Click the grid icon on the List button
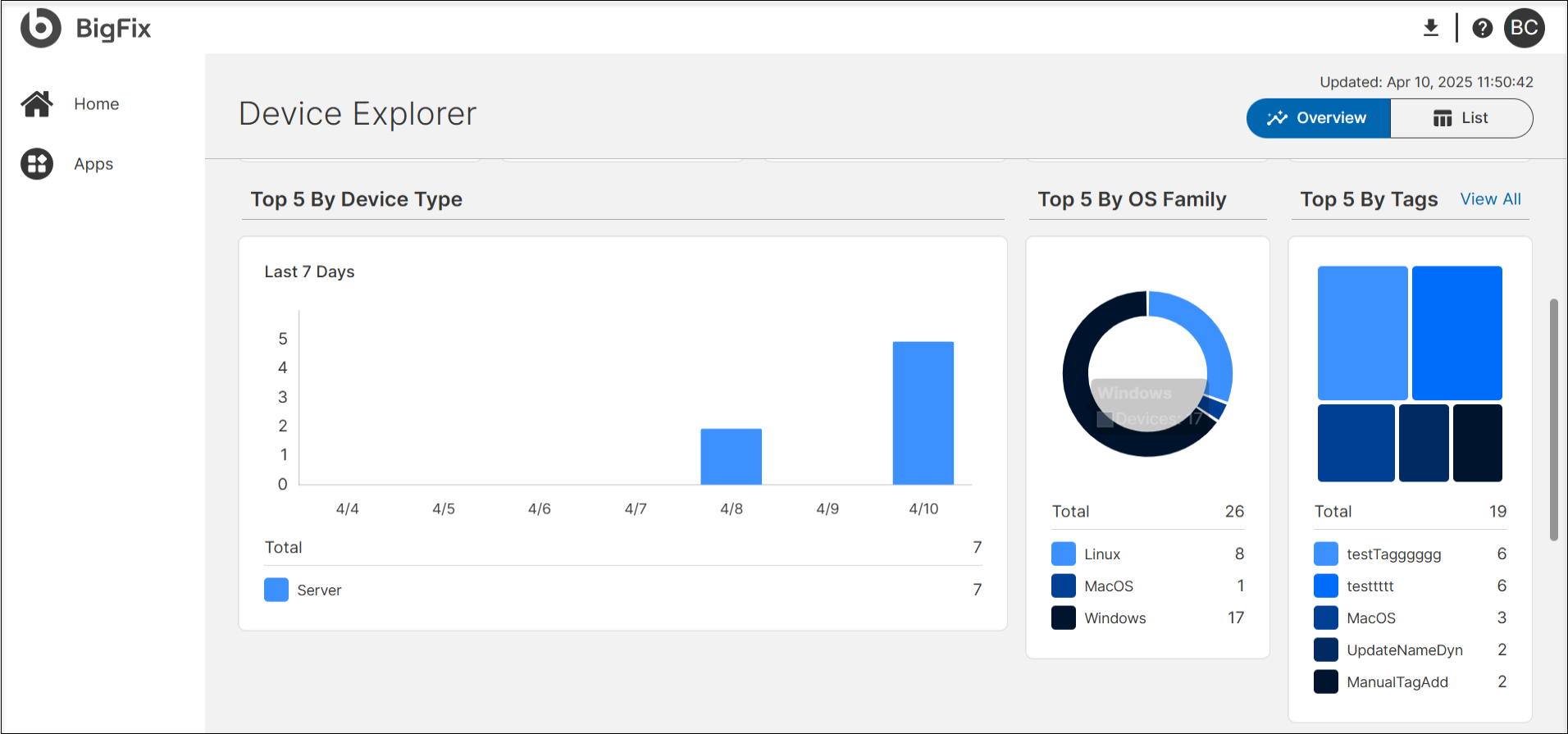 pos(1443,117)
